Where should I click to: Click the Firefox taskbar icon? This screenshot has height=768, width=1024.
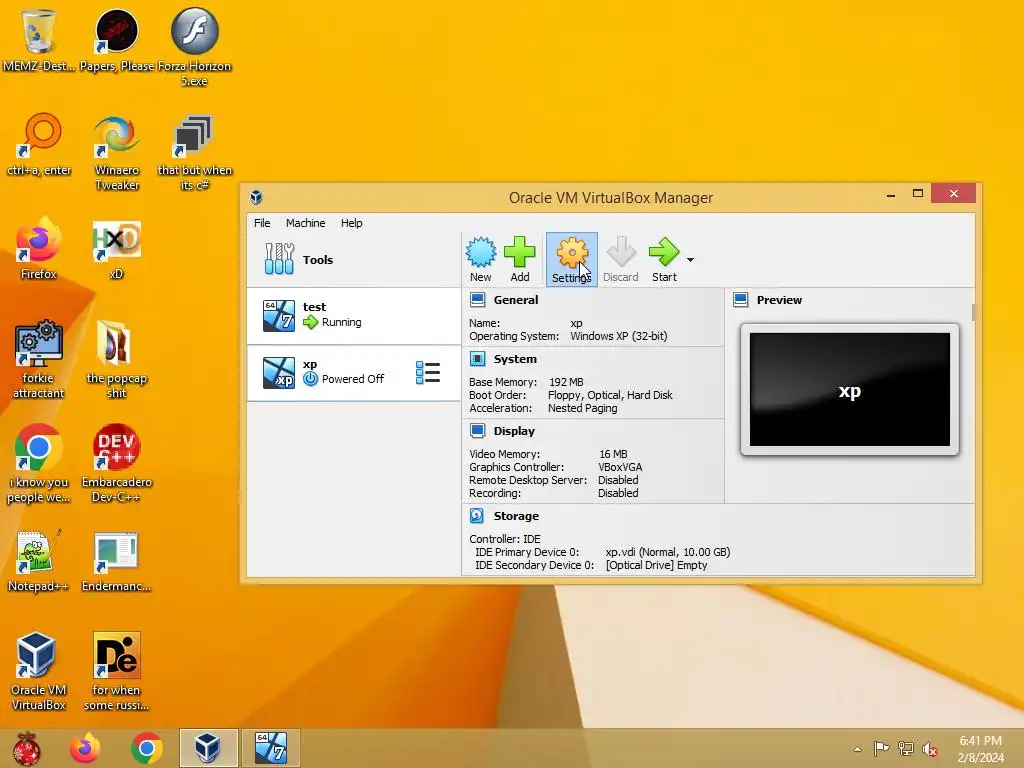click(x=86, y=748)
